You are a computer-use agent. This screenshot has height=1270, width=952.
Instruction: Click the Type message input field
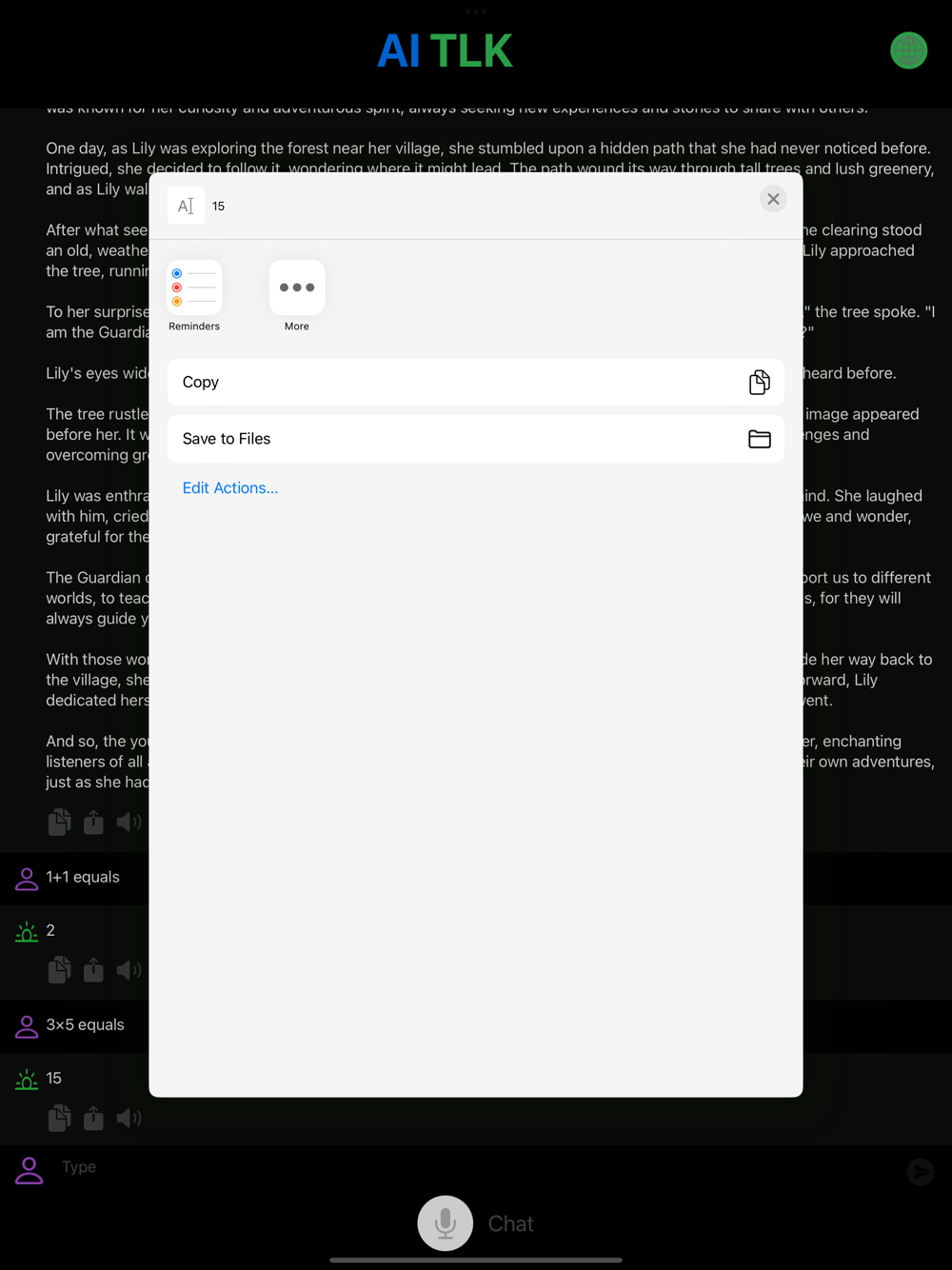[476, 1167]
